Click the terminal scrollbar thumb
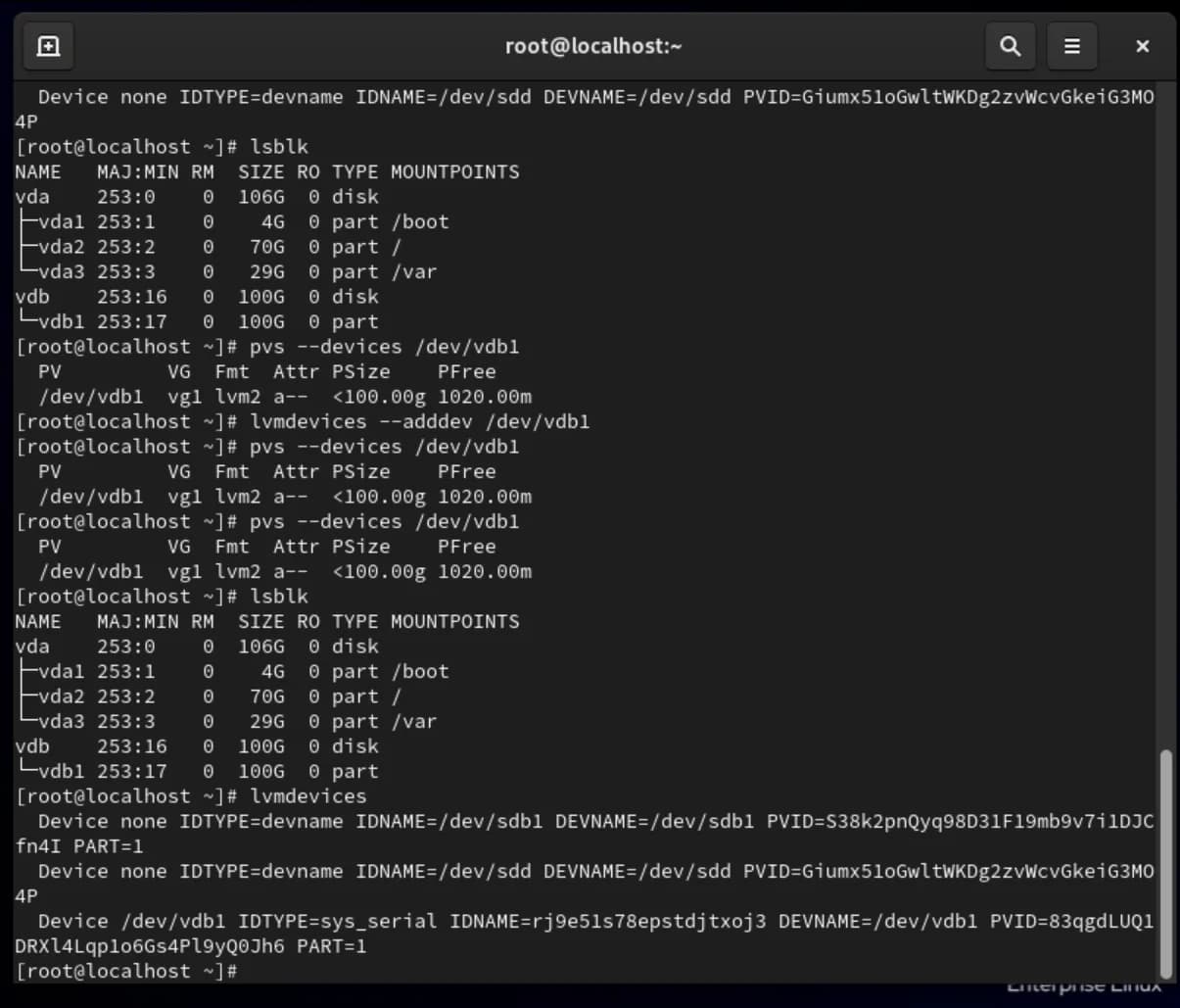1180x1008 pixels. pos(1164,863)
